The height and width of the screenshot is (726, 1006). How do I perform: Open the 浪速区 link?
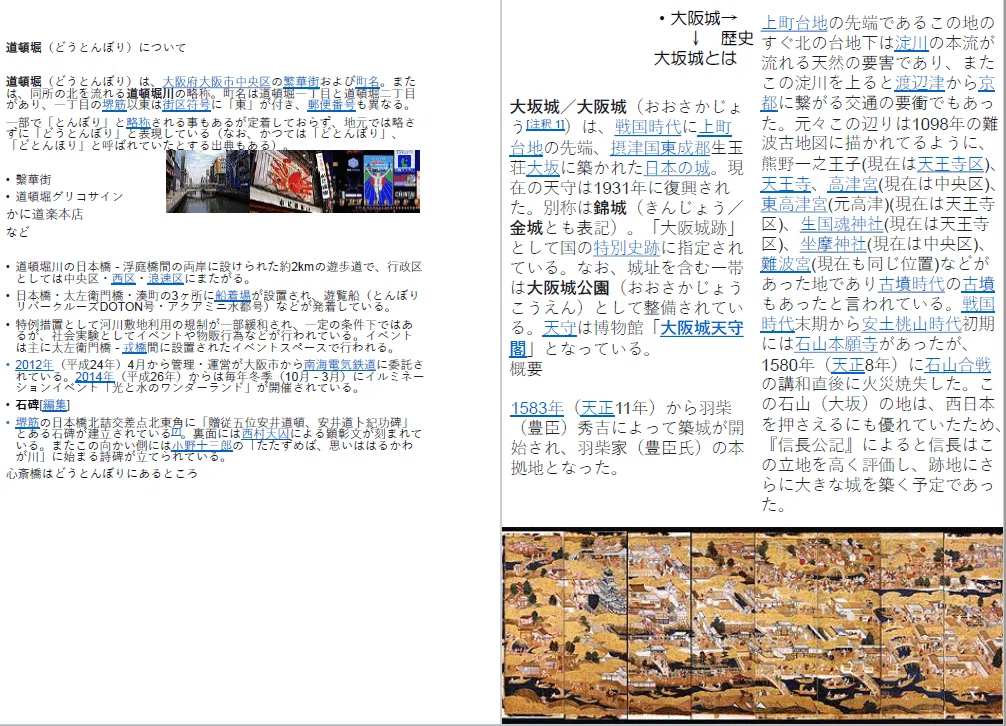[166, 278]
